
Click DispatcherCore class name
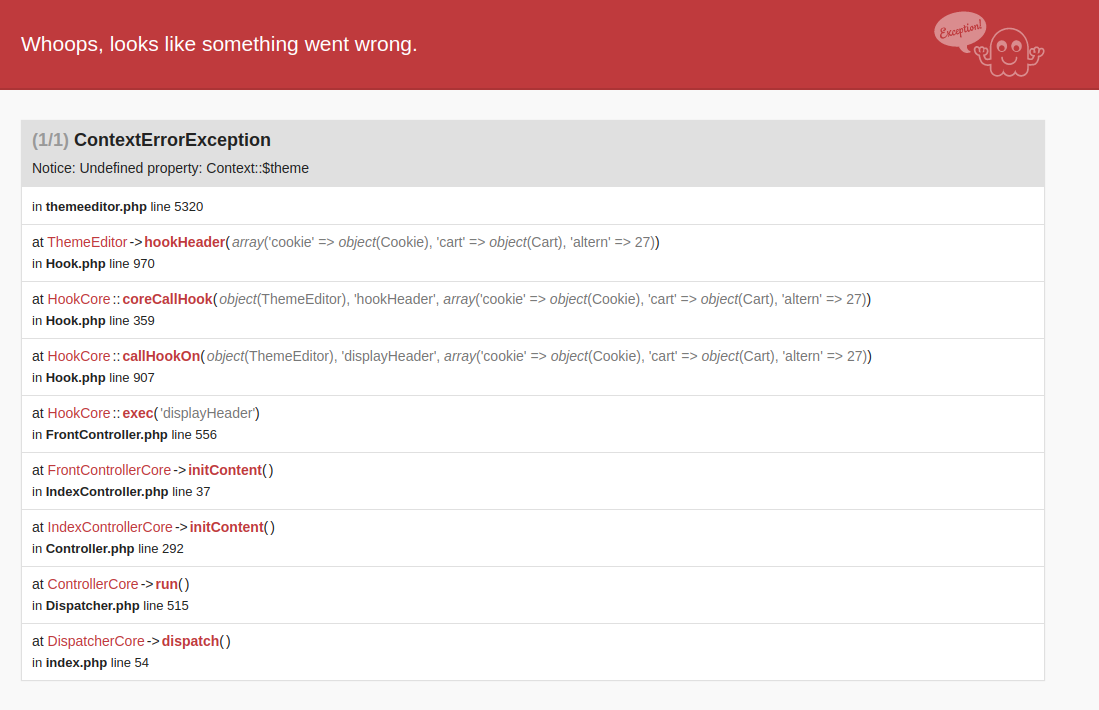pos(96,641)
